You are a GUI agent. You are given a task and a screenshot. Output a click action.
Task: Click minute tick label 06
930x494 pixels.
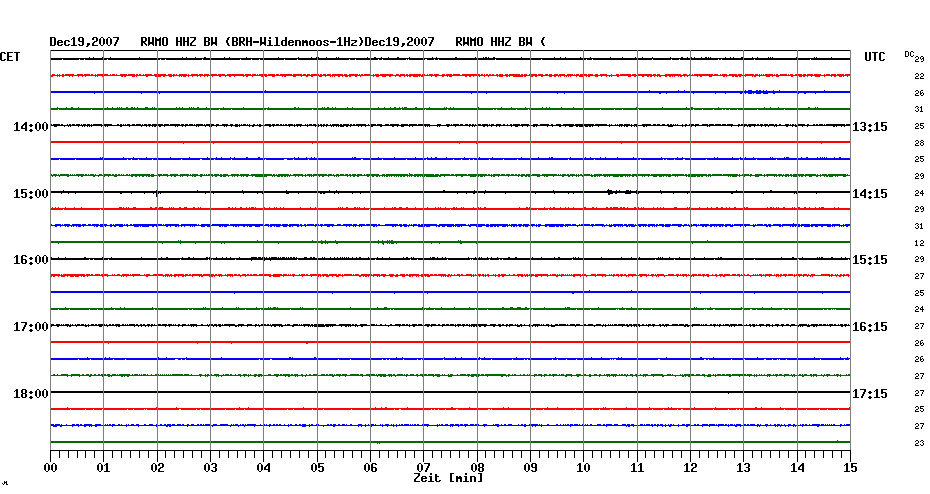[x=370, y=468]
